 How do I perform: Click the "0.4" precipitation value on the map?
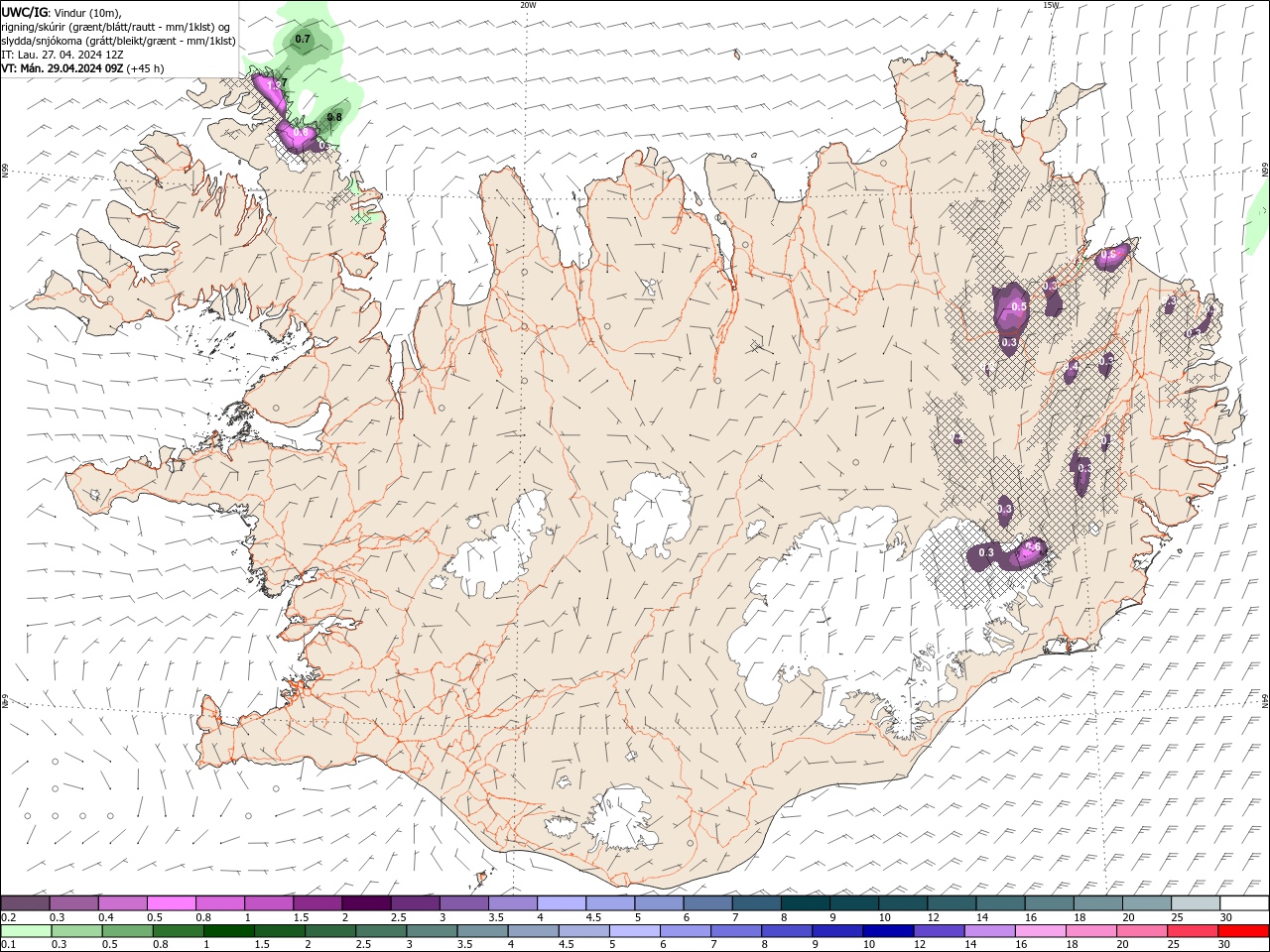coord(1072,367)
